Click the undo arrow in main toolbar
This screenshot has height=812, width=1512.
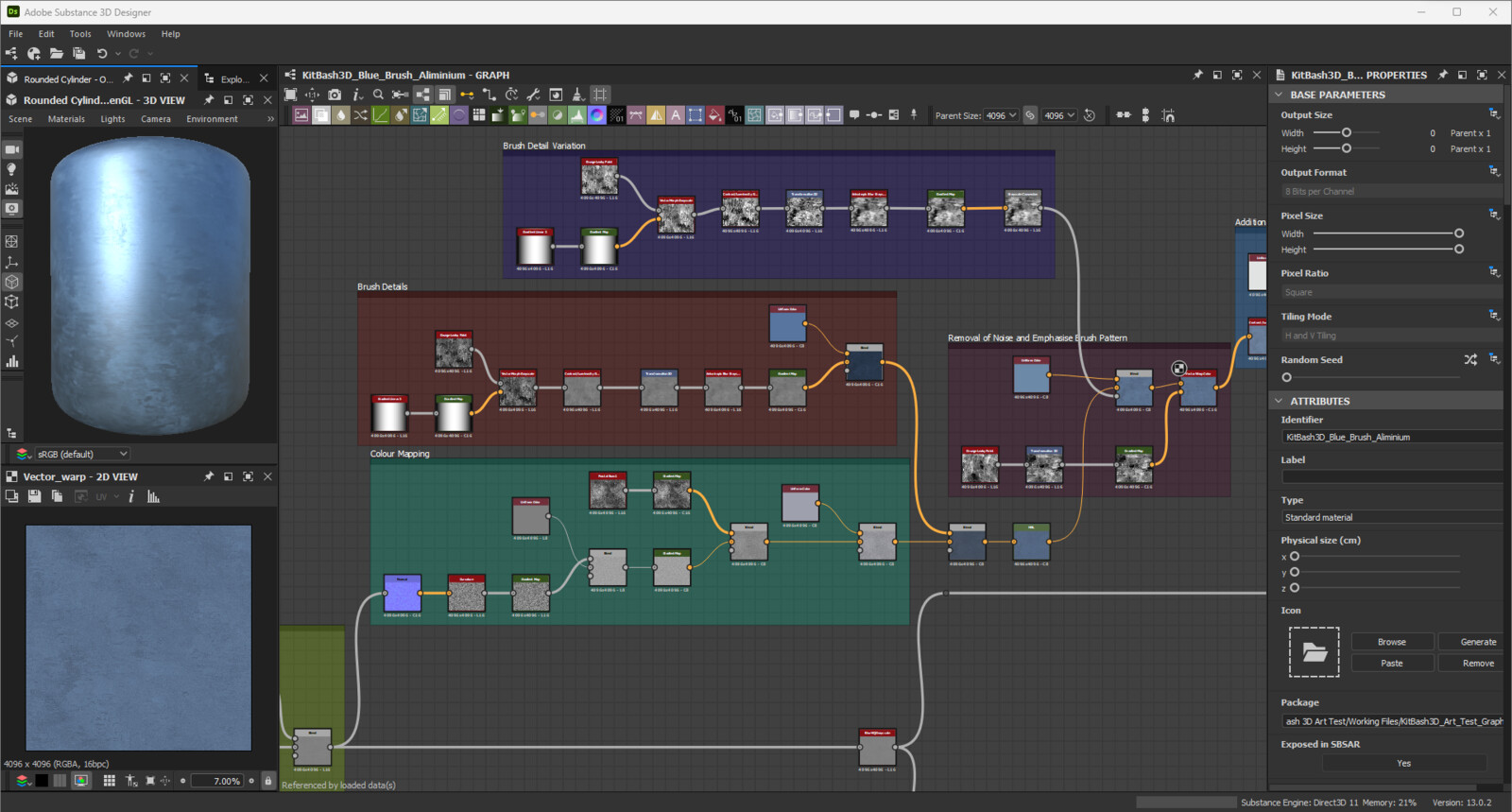(102, 54)
